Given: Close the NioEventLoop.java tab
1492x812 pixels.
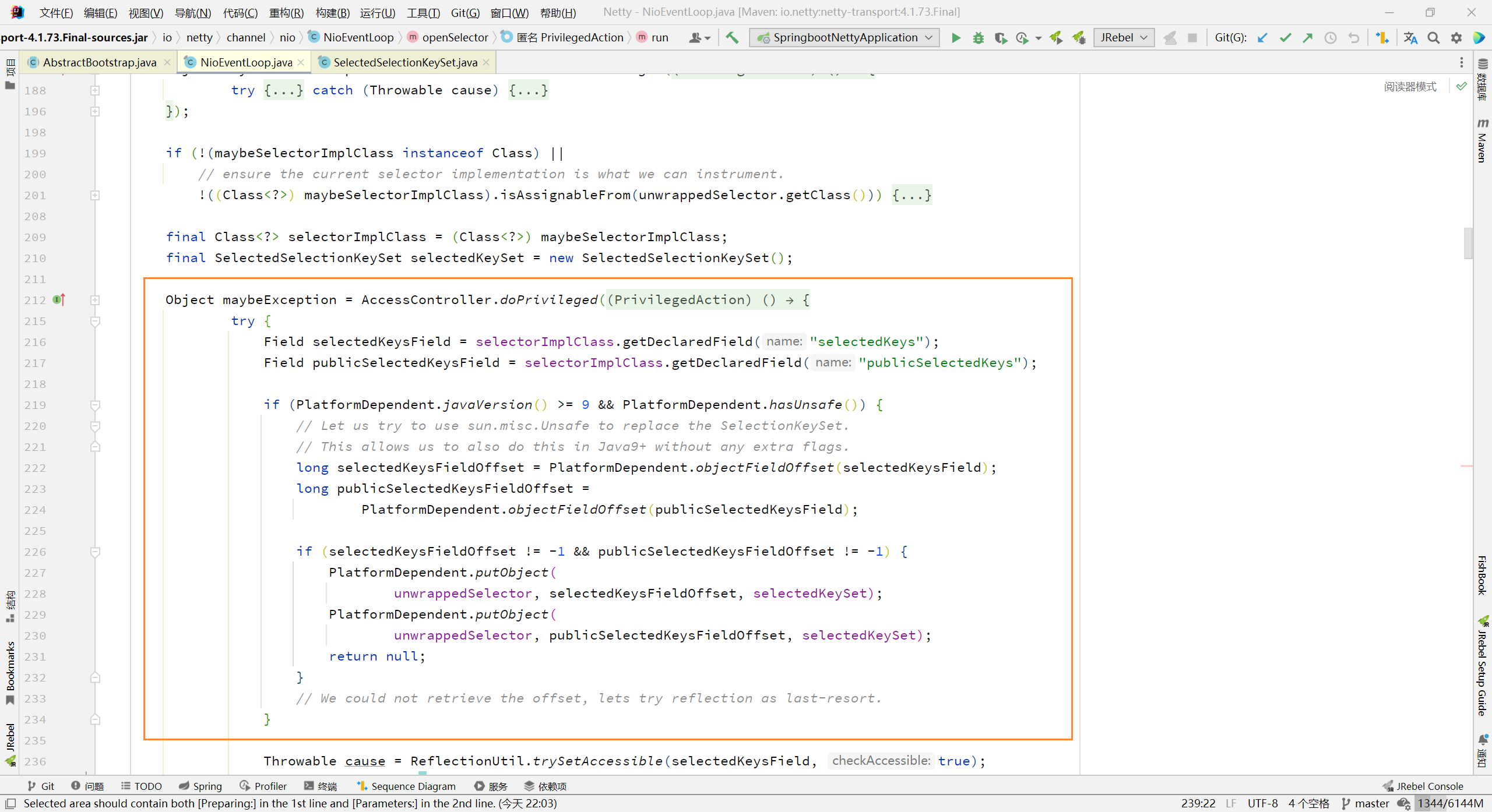Looking at the screenshot, I should 301,62.
